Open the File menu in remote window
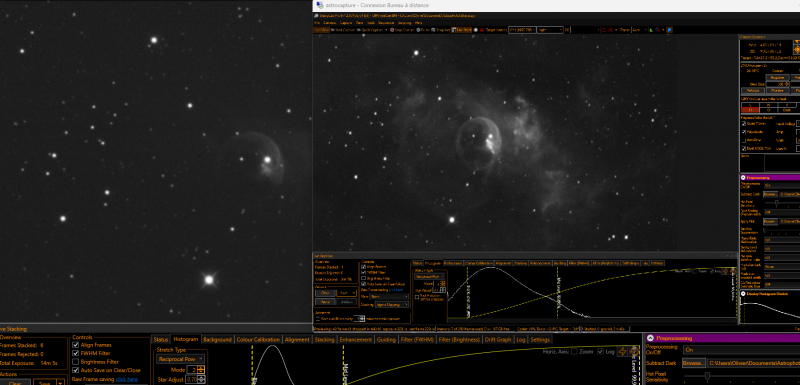Image resolution: width=800 pixels, height=385 pixels. [x=317, y=23]
